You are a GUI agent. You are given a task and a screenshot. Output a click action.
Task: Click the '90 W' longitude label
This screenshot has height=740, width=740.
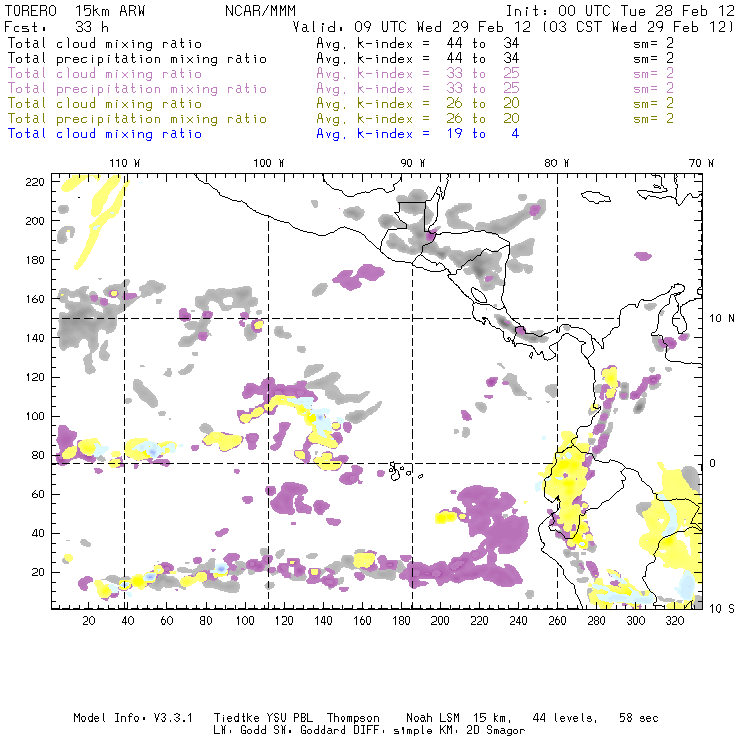click(412, 163)
